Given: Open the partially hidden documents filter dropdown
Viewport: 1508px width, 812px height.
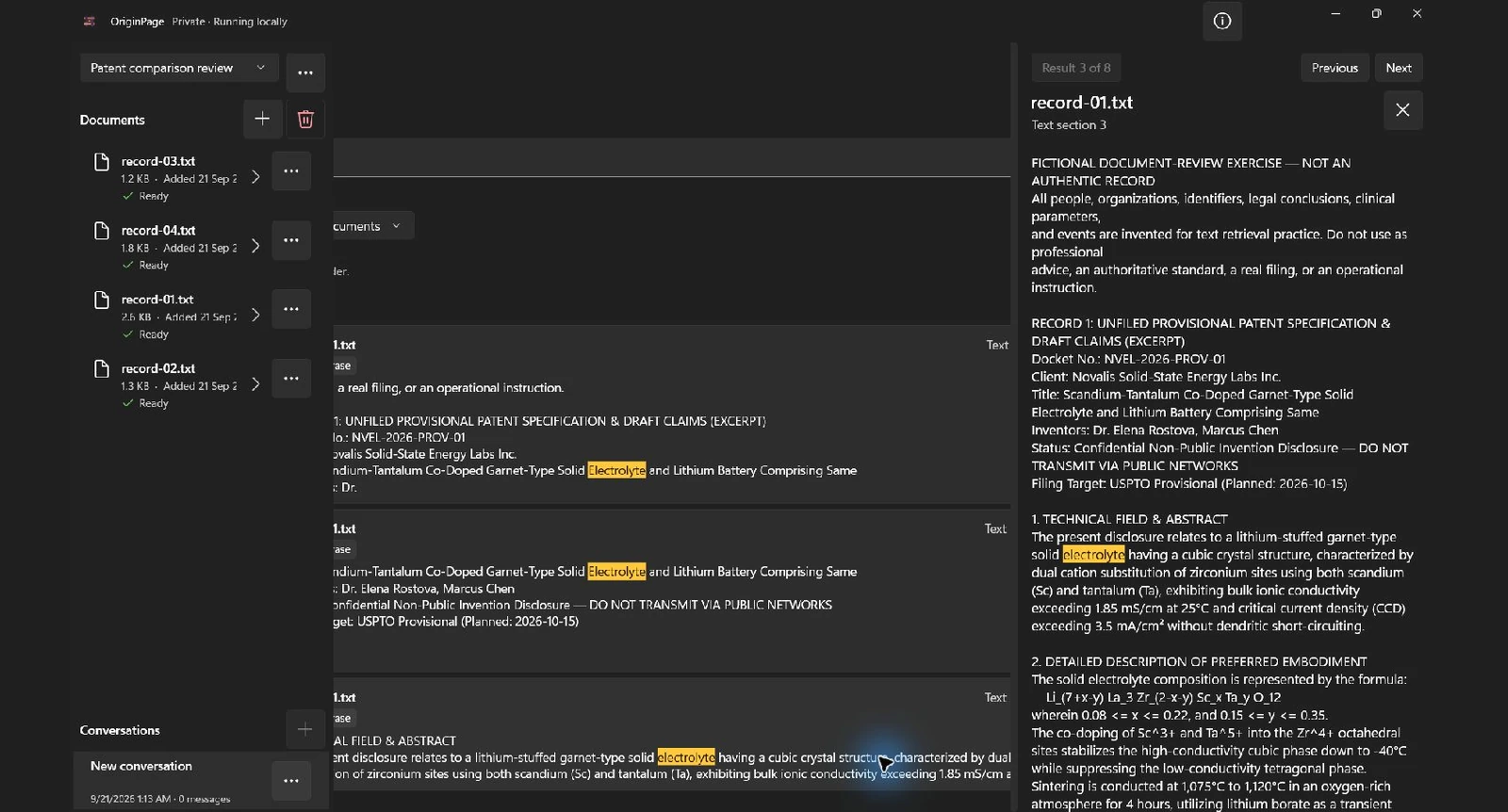Looking at the screenshot, I should [x=372, y=226].
